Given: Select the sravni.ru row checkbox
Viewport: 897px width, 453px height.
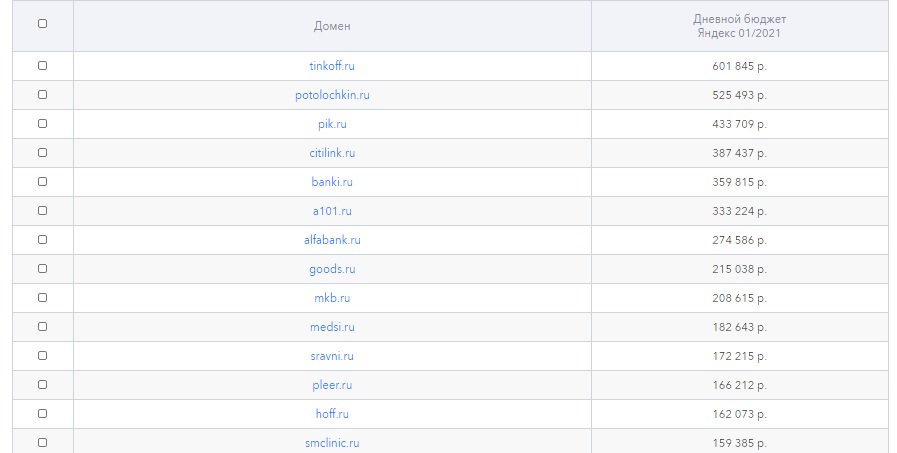Looking at the screenshot, I should [x=42, y=355].
